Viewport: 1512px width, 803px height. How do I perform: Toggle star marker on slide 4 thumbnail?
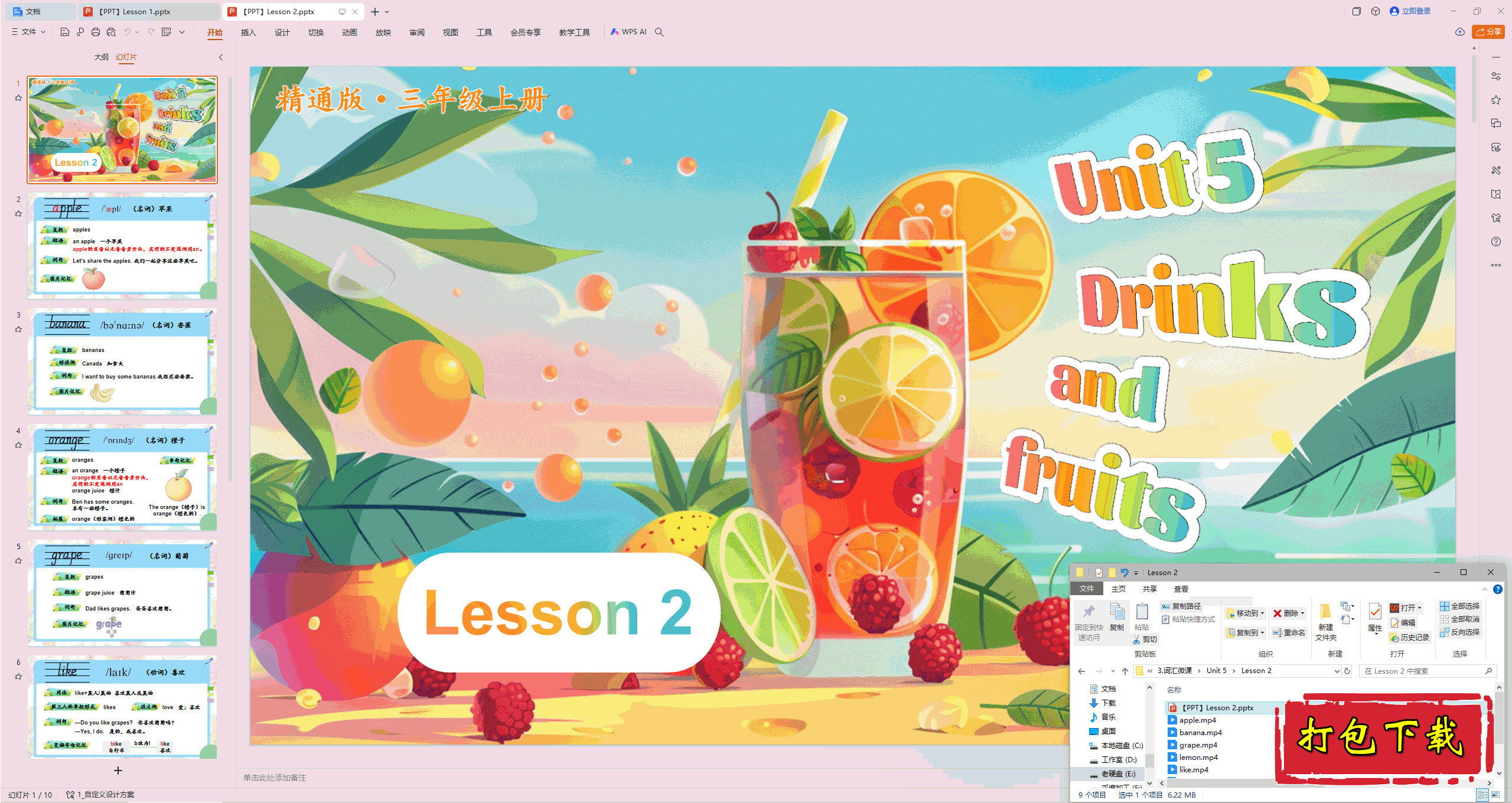pyautogui.click(x=18, y=445)
